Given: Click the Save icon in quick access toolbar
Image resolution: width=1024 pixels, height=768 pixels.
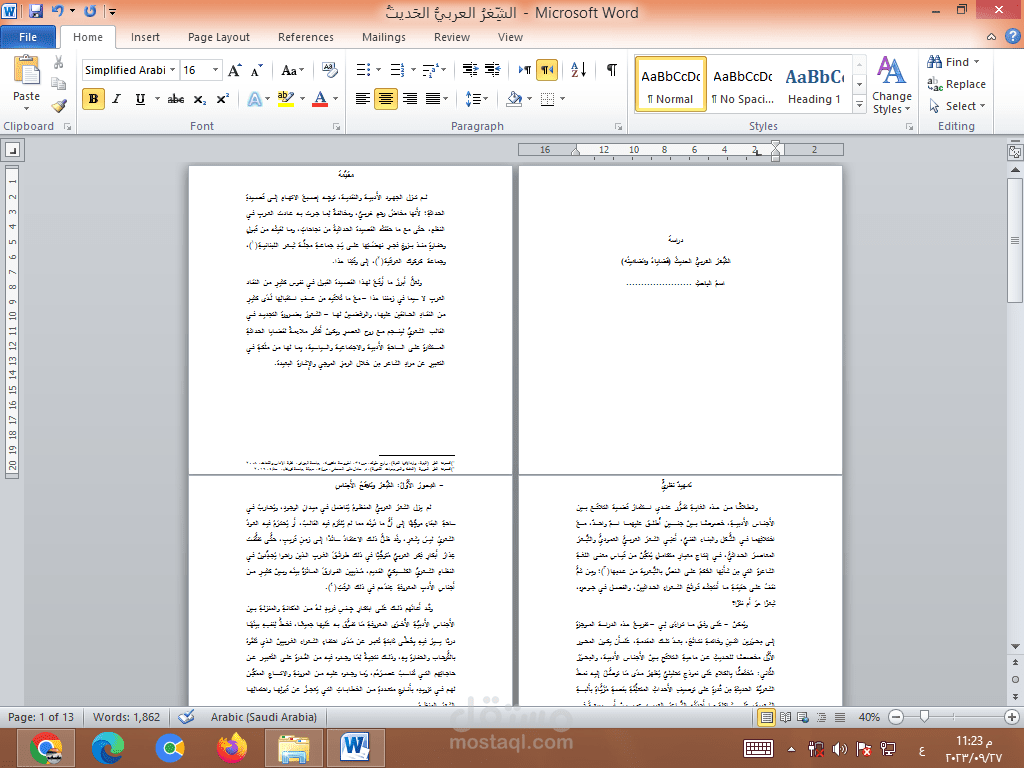Looking at the screenshot, I should (35, 11).
